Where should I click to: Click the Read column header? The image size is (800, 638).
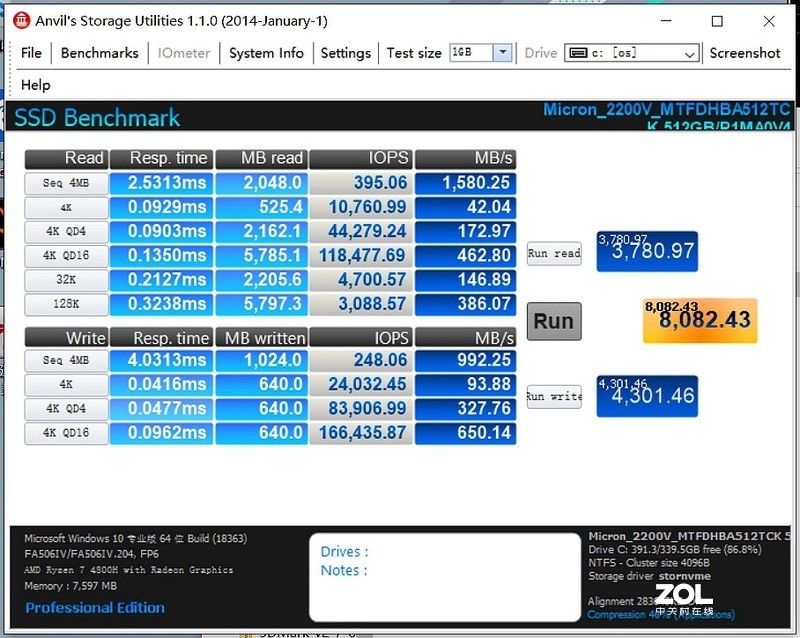coord(66,159)
